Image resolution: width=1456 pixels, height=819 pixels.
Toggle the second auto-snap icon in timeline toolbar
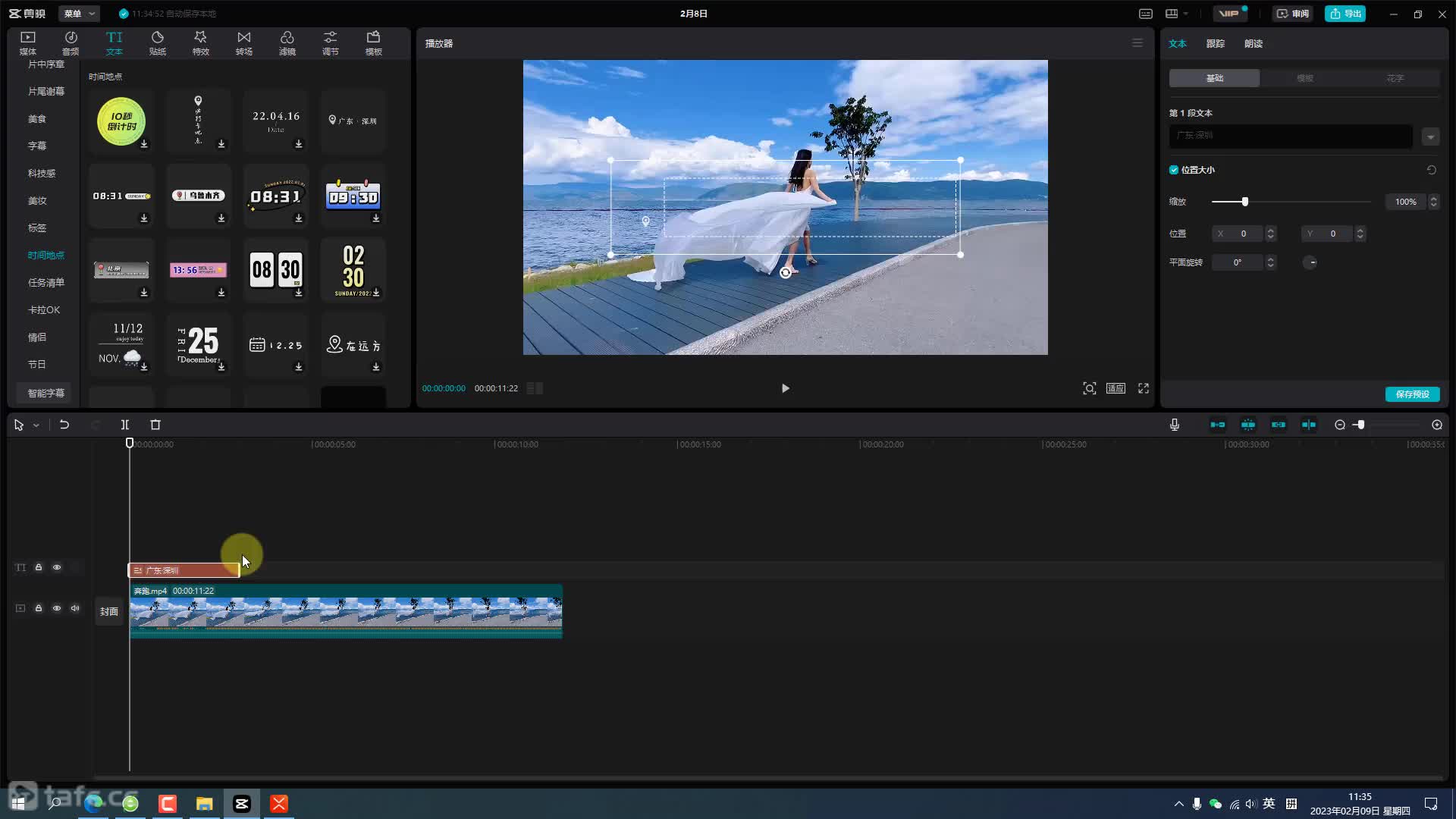(1248, 425)
